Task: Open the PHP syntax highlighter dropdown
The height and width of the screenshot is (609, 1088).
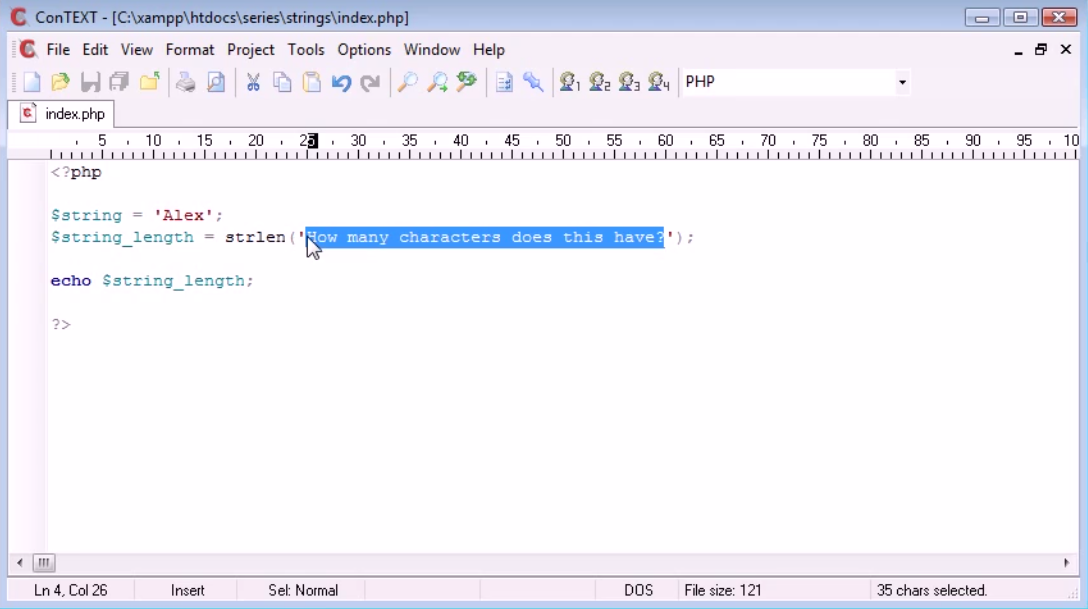Action: (x=902, y=81)
